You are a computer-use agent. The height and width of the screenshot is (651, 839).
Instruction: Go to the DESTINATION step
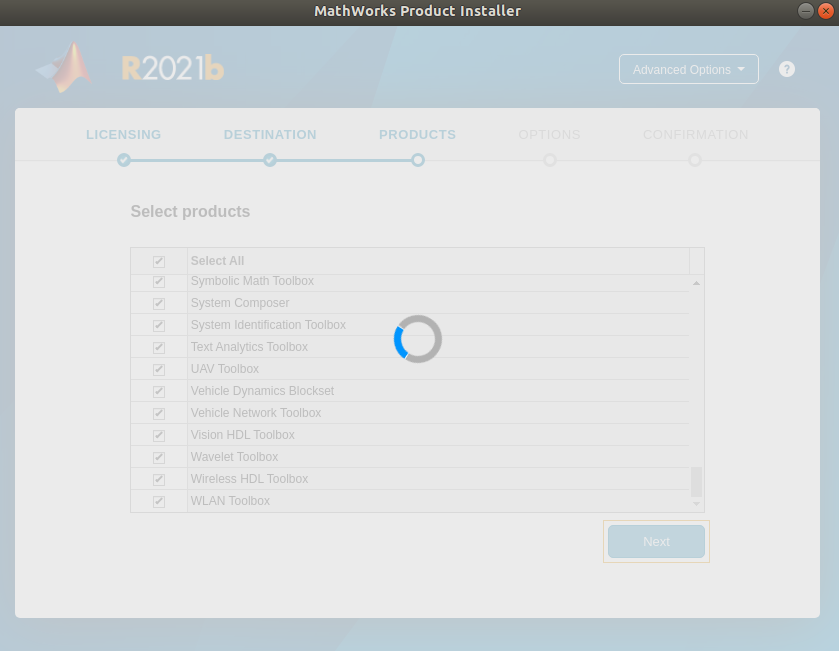point(270,134)
